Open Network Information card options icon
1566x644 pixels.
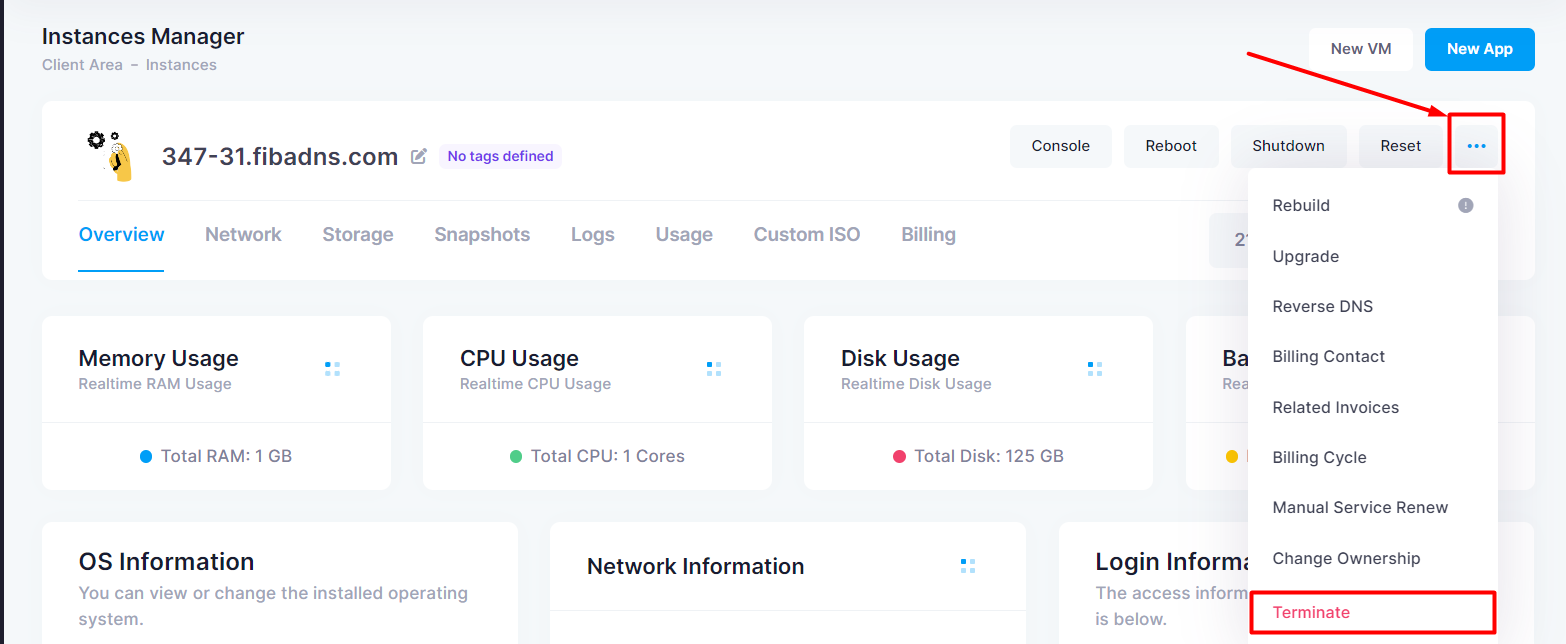[x=968, y=566]
